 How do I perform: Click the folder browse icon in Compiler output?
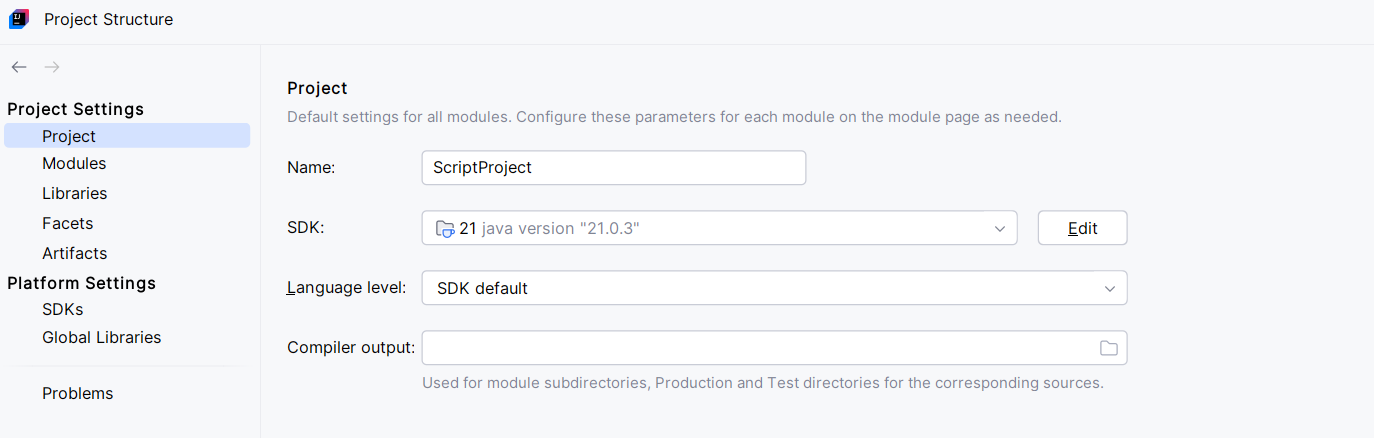[1108, 348]
